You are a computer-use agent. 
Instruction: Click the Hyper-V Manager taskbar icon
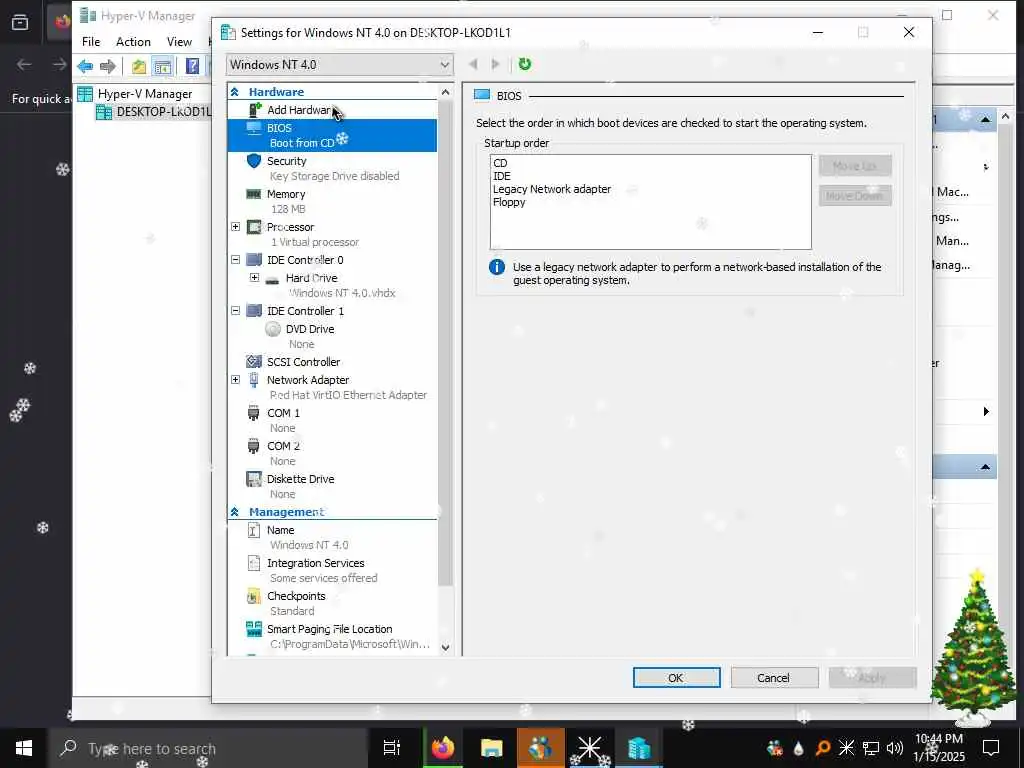tap(638, 748)
